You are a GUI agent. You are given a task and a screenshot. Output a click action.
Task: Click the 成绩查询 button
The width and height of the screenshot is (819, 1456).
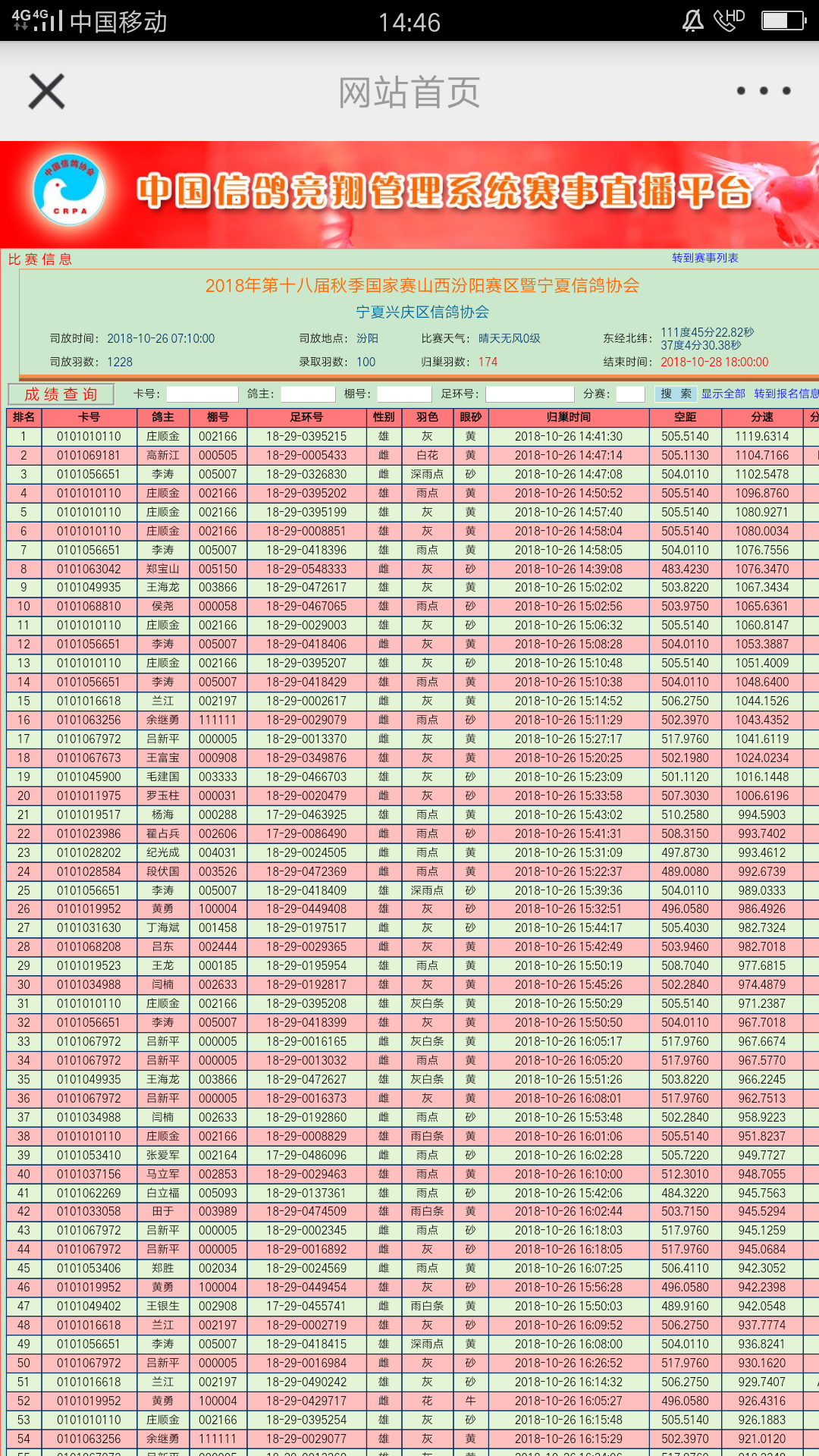[61, 394]
